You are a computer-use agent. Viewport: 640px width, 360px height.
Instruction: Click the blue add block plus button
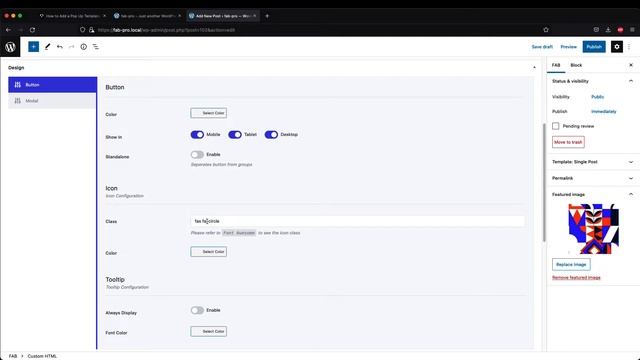[x=33, y=47]
